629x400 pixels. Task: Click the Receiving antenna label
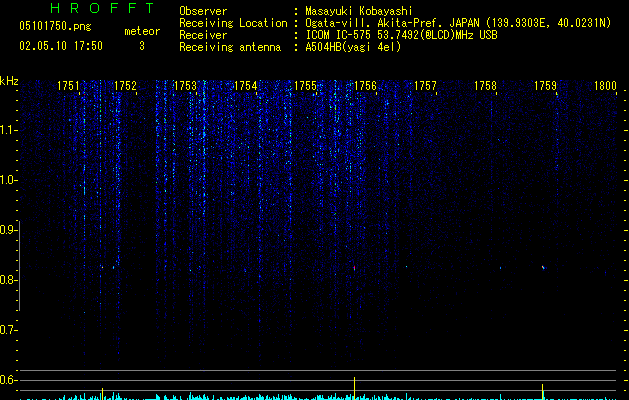coord(230,47)
